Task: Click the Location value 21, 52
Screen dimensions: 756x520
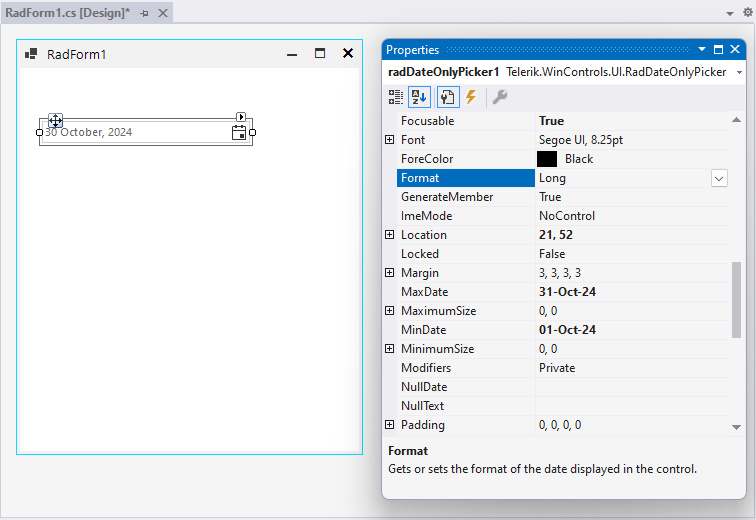Action: 556,235
